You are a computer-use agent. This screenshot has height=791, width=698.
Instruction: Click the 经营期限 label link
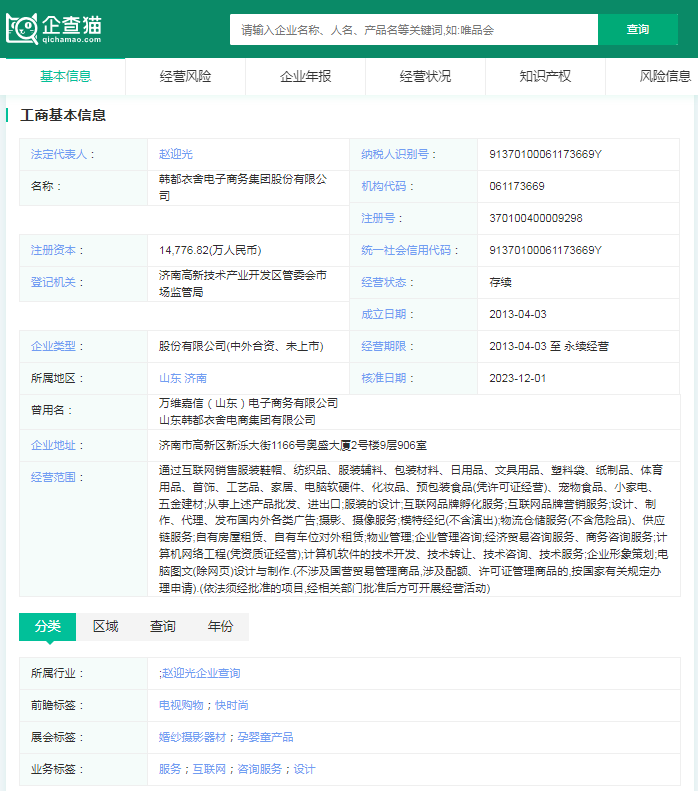click(384, 346)
